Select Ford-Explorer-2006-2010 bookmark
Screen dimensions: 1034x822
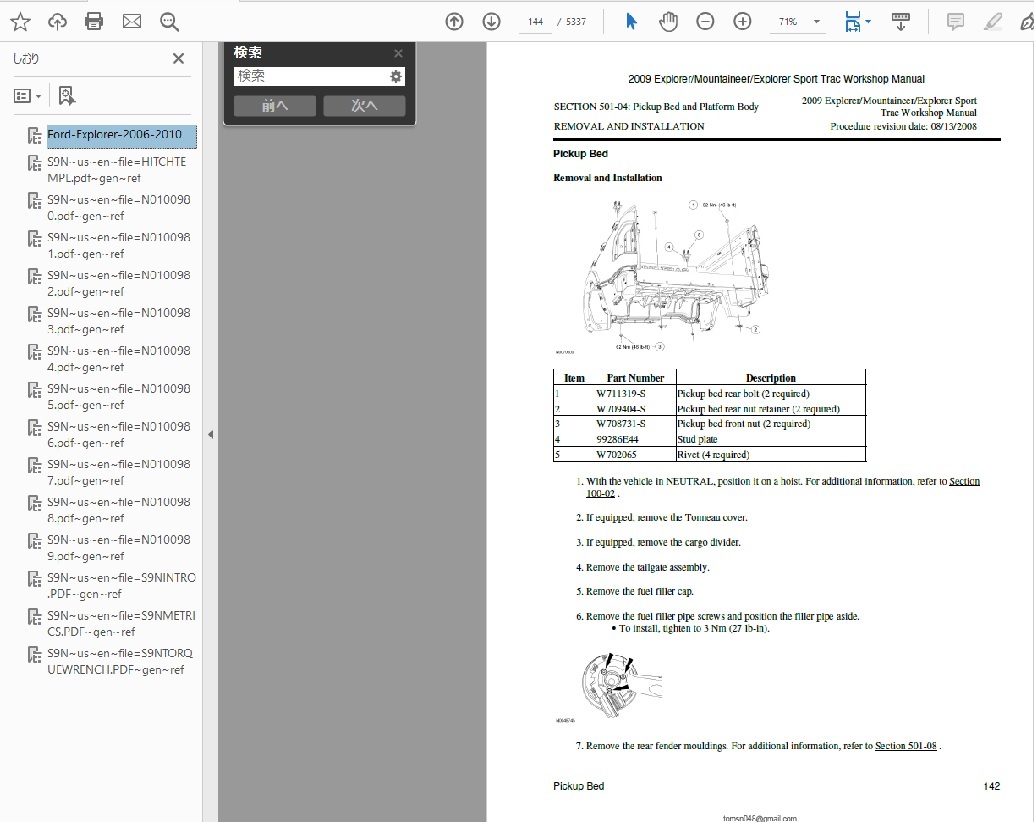(121, 135)
